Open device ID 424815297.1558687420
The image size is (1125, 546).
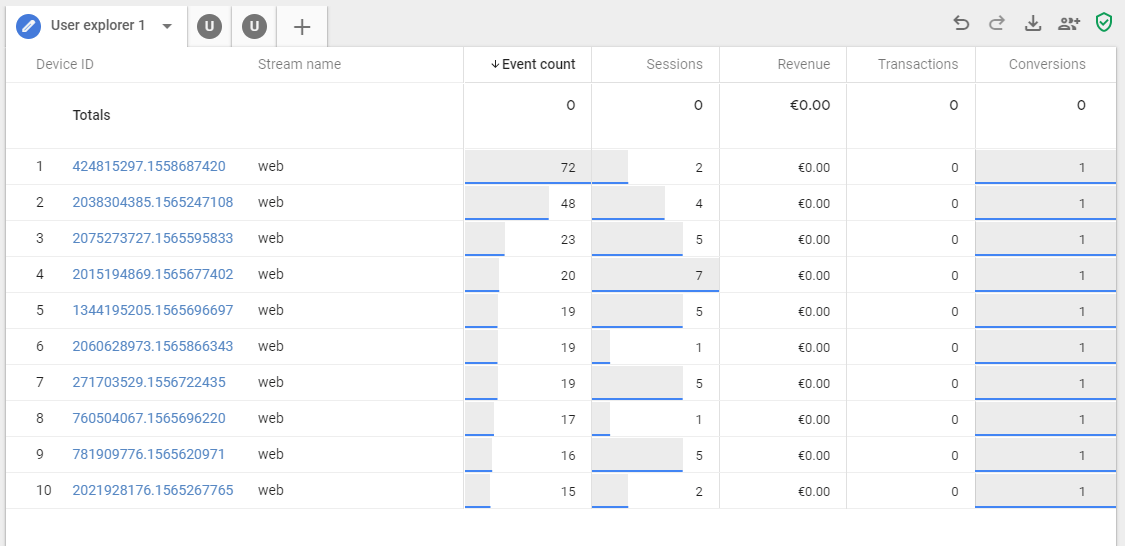coord(149,166)
